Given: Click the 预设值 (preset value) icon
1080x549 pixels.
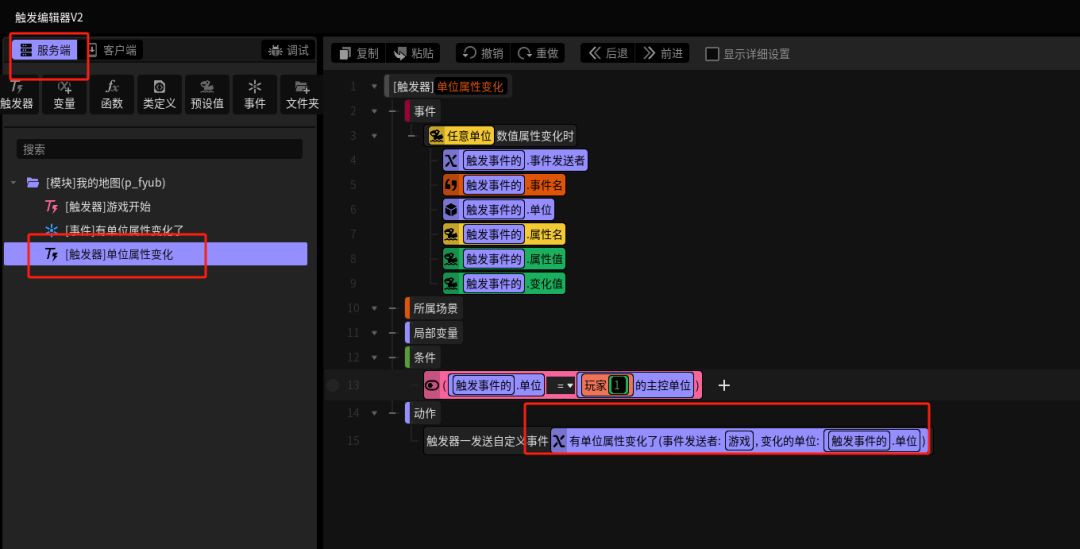Looking at the screenshot, I should click(207, 94).
